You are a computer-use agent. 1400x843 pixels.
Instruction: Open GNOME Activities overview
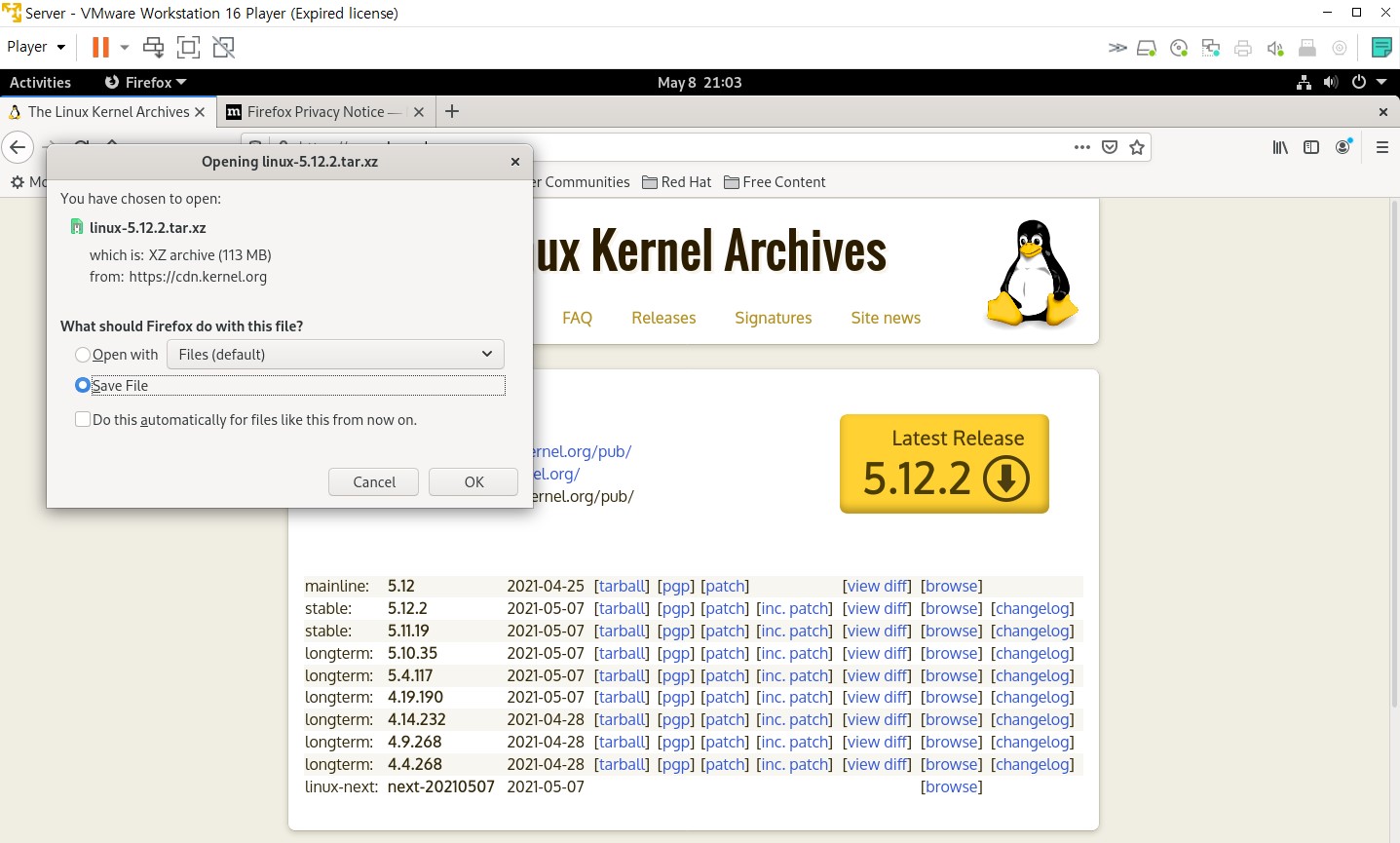(x=40, y=83)
